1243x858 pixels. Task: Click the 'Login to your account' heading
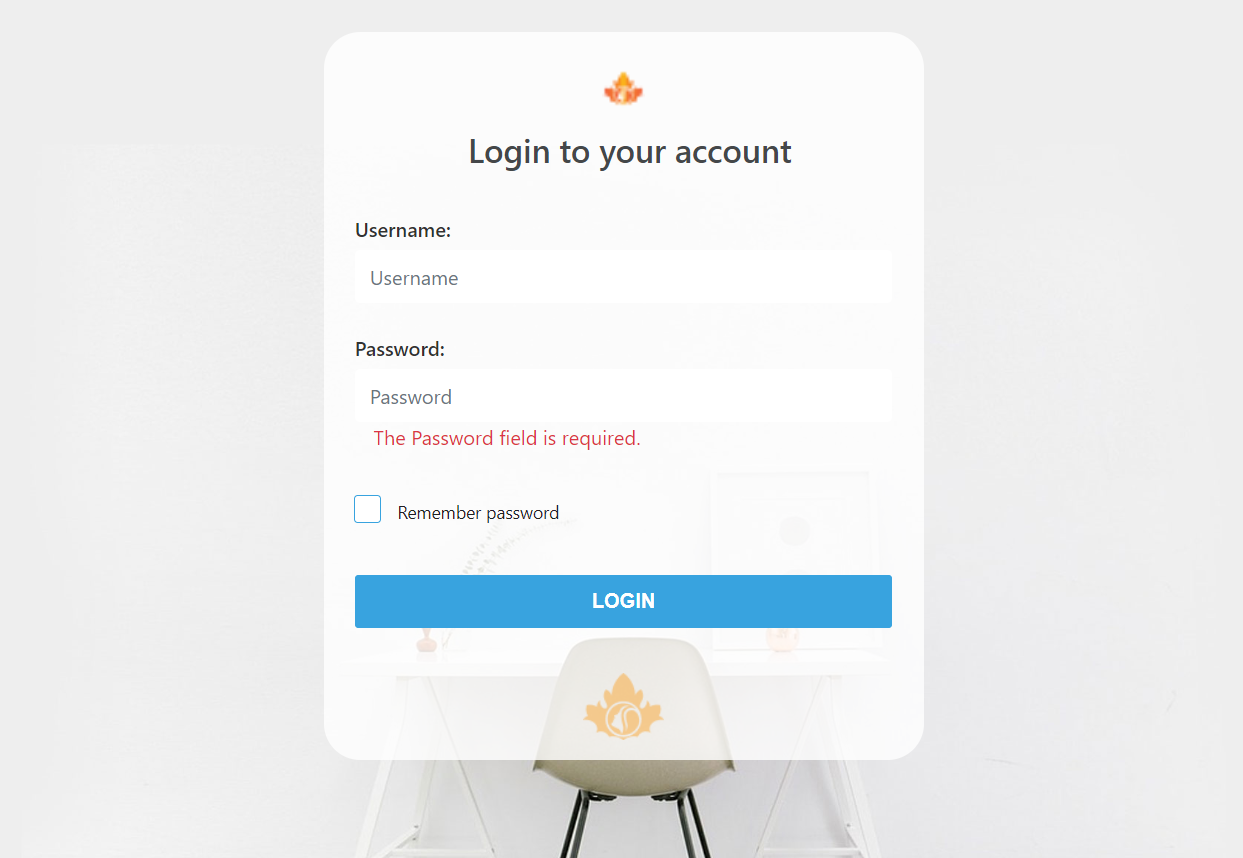pos(630,152)
